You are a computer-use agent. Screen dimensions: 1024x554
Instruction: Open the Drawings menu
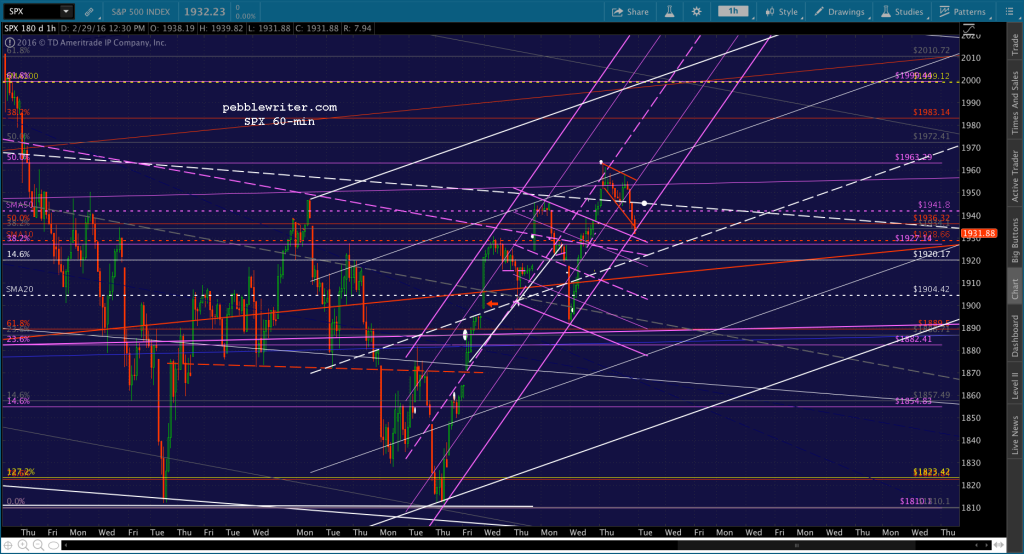840,12
